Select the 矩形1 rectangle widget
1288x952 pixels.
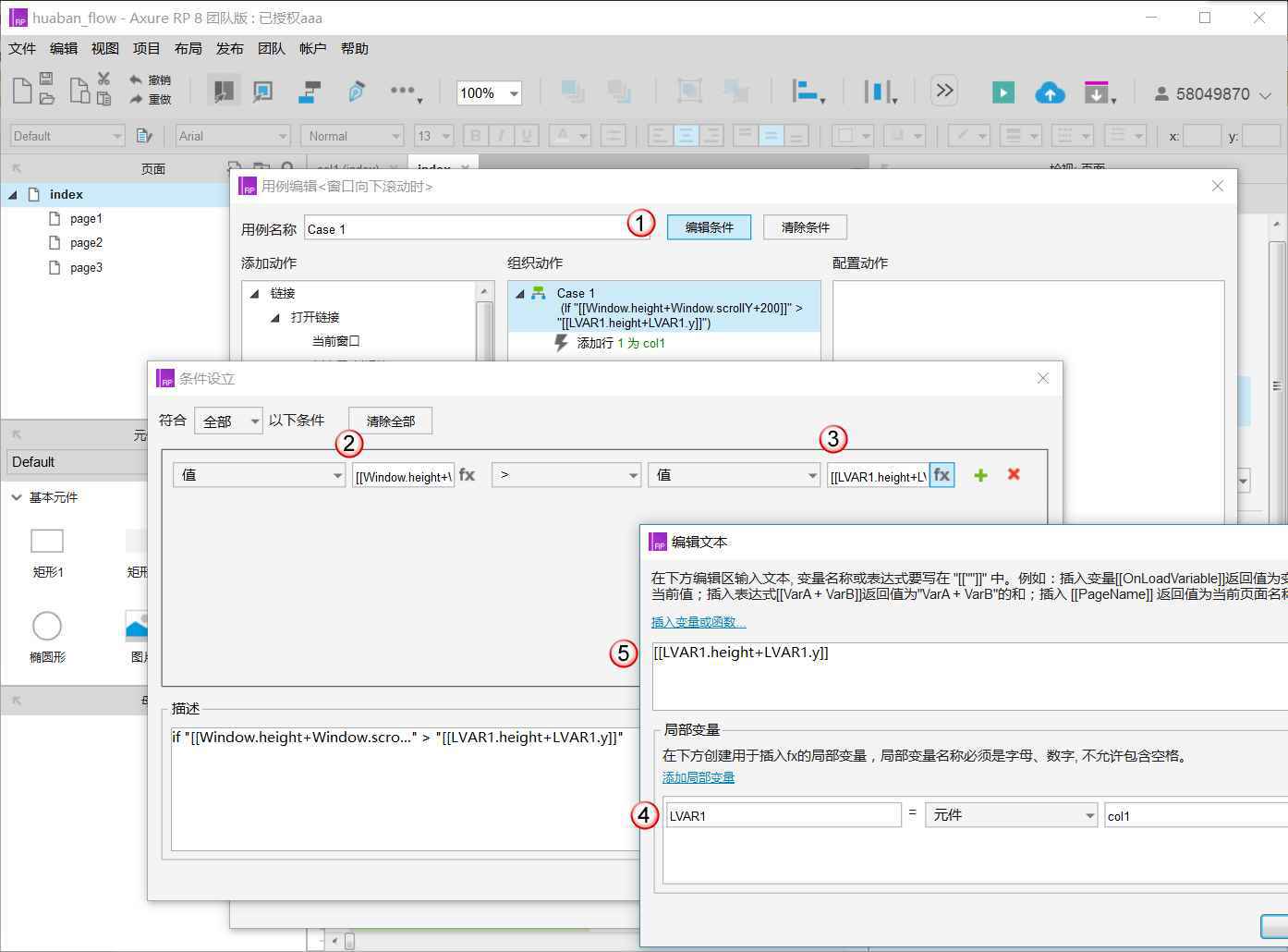click(x=47, y=555)
